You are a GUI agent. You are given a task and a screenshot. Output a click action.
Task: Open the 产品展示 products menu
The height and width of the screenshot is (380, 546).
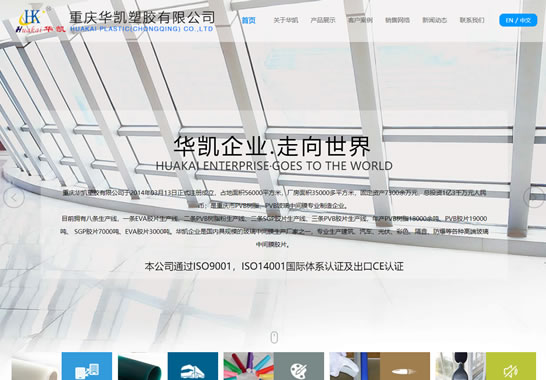pyautogui.click(x=323, y=20)
